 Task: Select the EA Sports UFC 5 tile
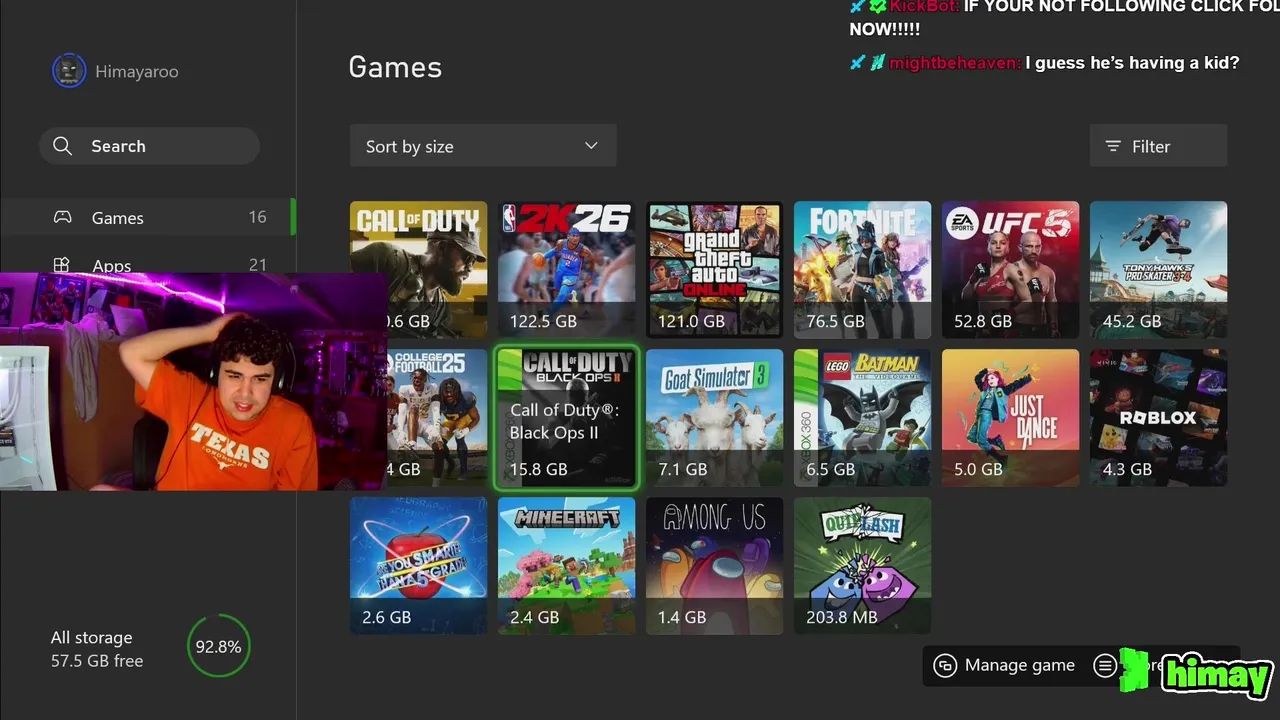coord(1010,269)
